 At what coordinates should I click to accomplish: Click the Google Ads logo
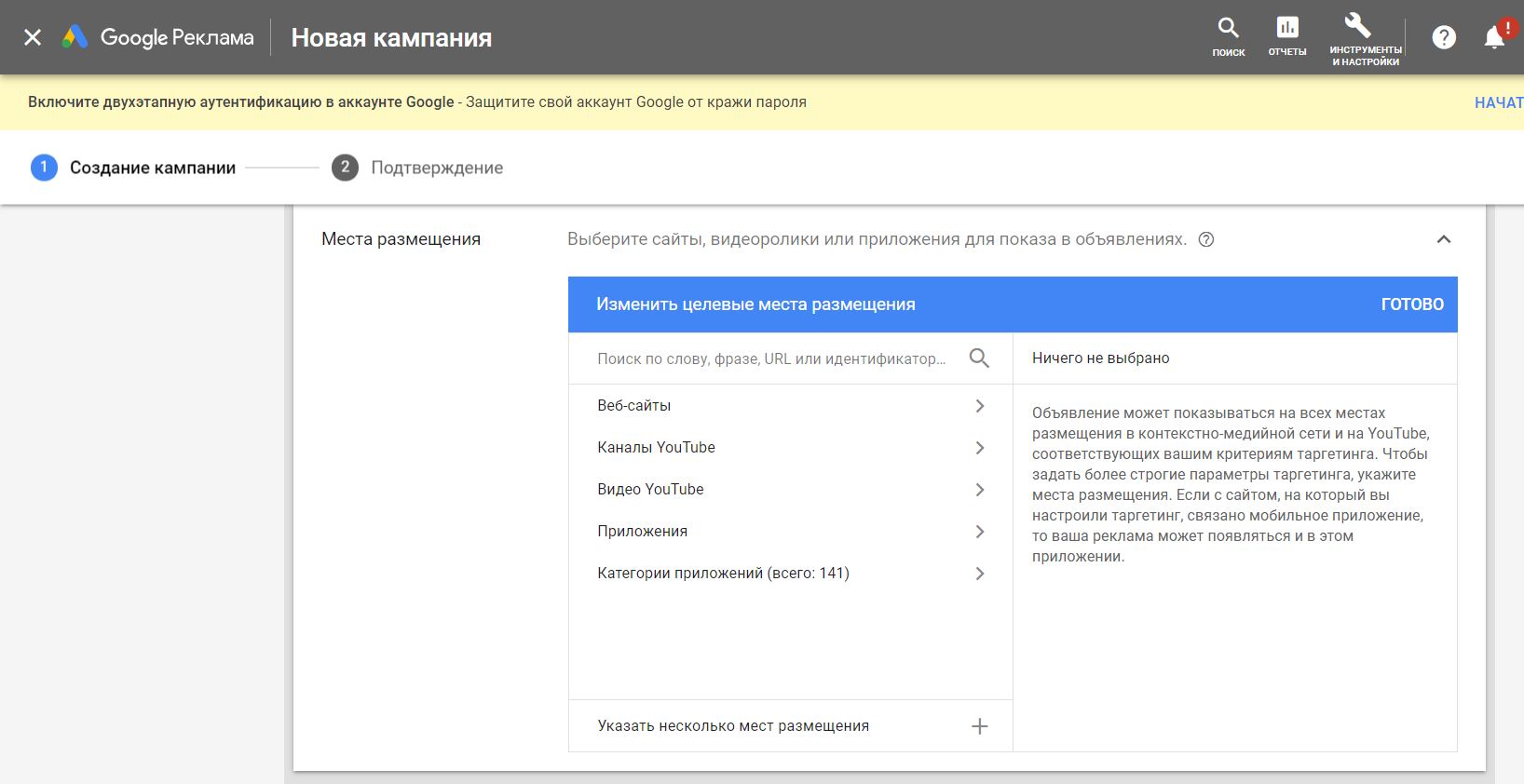[x=157, y=37]
